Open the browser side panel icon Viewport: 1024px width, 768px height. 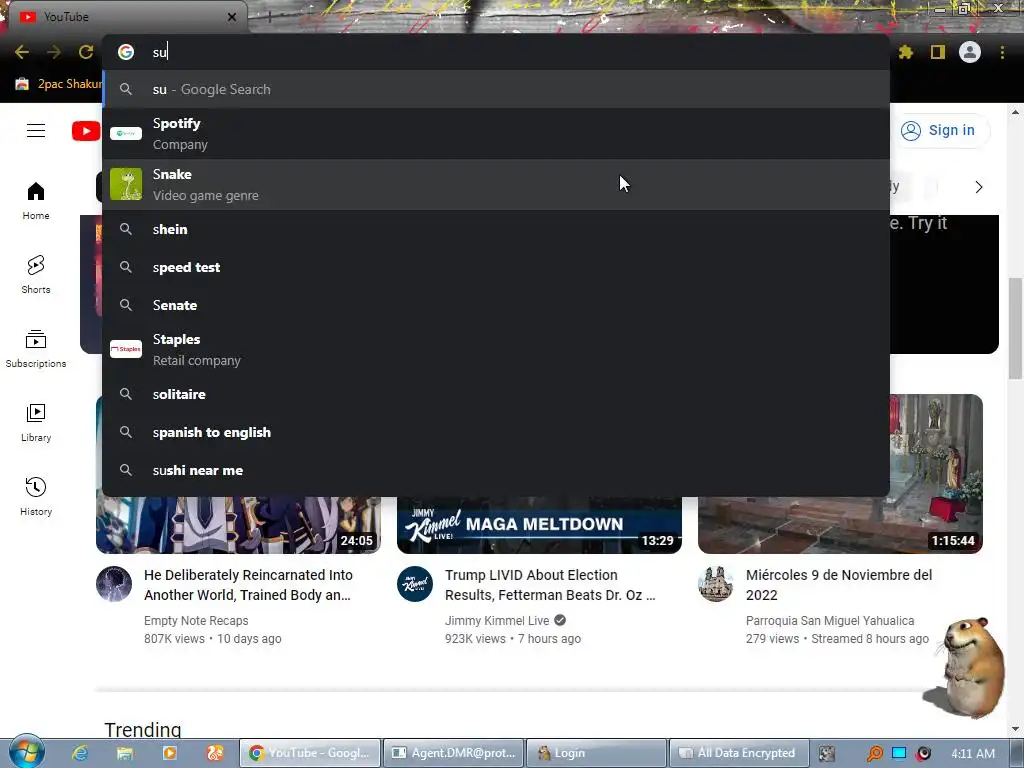pyautogui.click(x=938, y=52)
